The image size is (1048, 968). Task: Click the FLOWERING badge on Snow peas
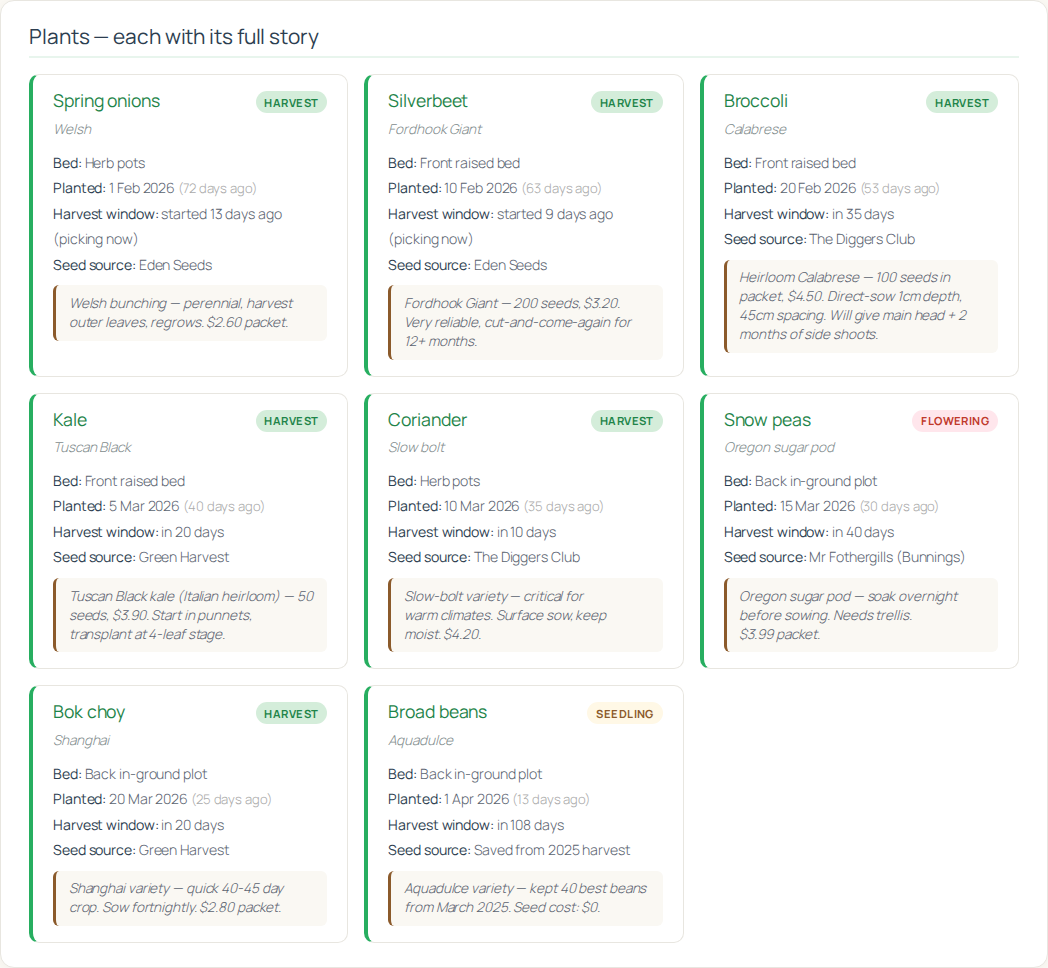point(954,421)
